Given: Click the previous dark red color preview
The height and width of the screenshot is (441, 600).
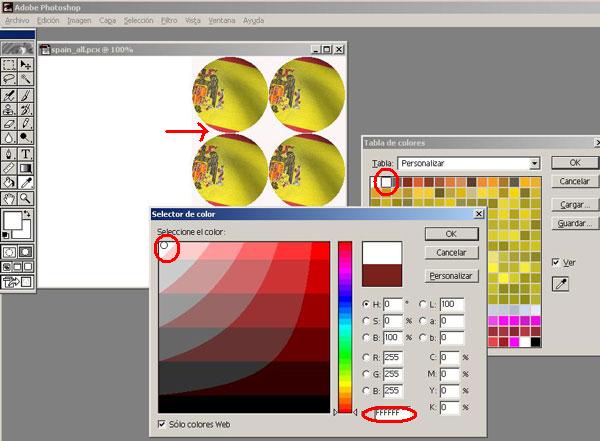Looking at the screenshot, I should [x=382, y=275].
